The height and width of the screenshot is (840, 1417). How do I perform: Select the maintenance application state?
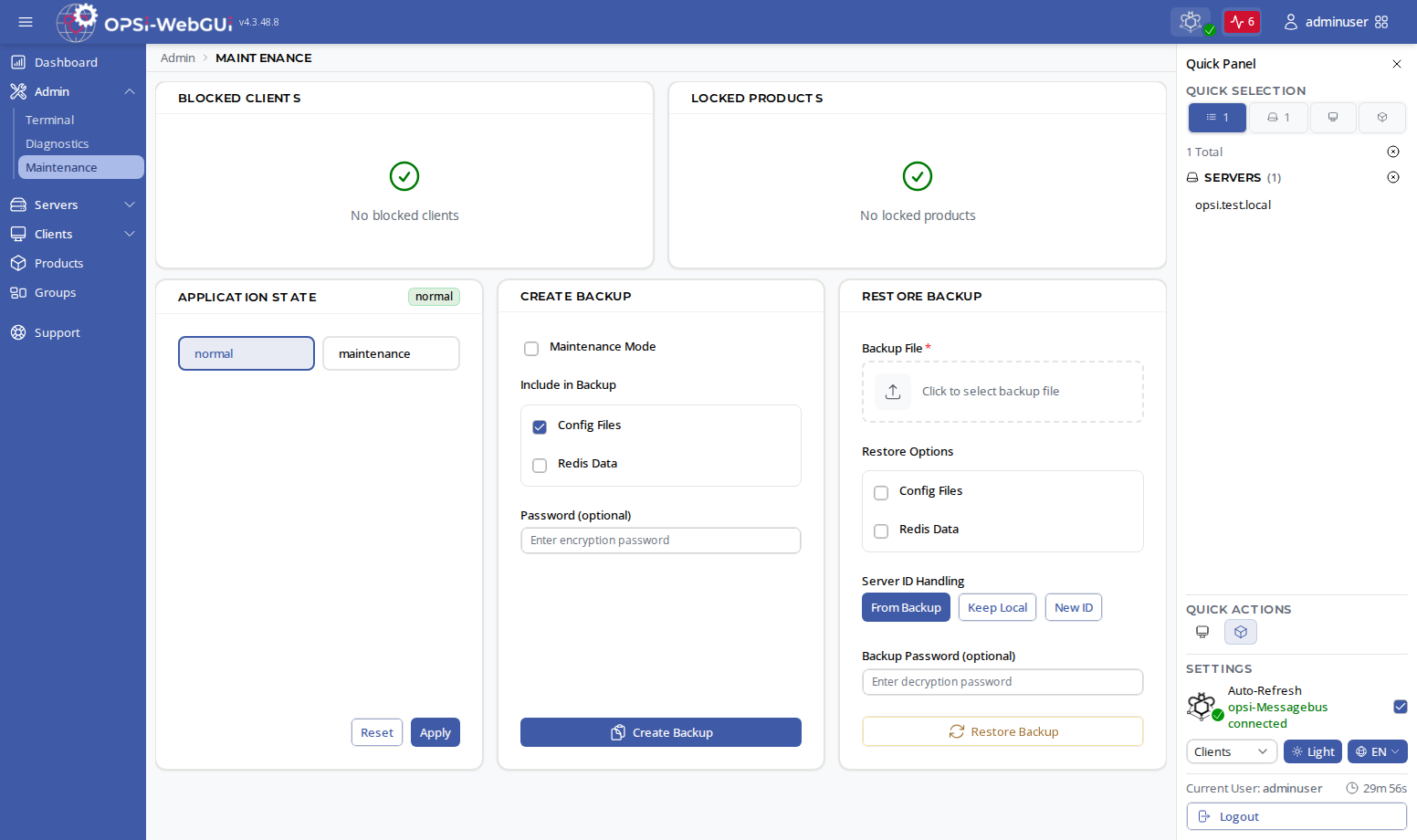[x=391, y=353]
